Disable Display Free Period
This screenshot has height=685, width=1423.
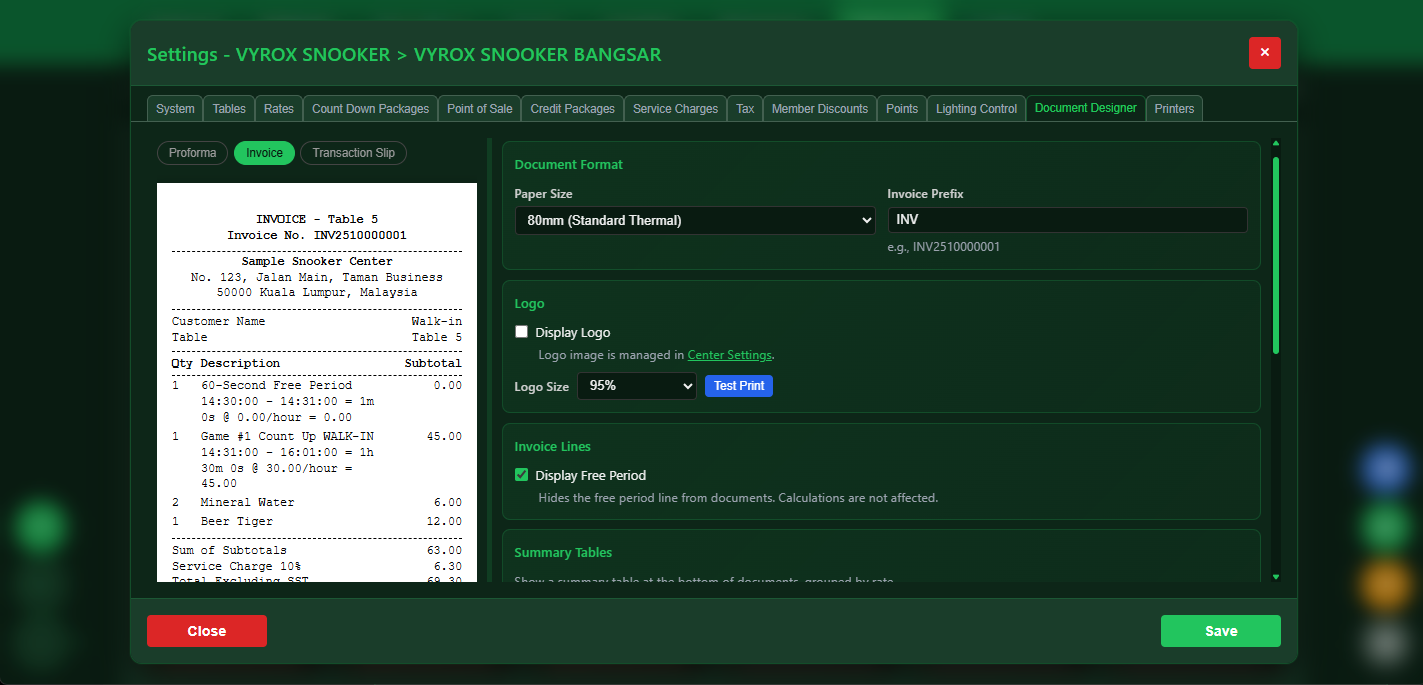(x=521, y=475)
